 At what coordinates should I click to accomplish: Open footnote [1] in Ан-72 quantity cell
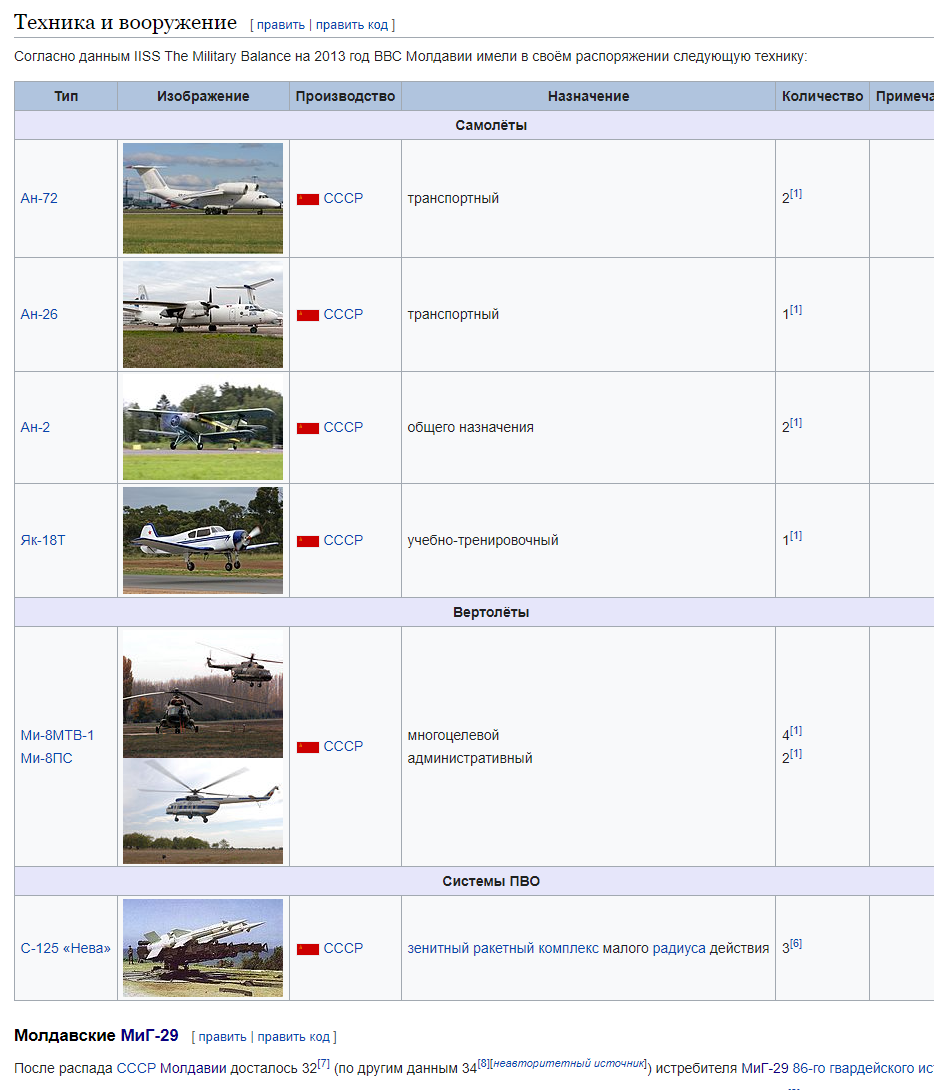click(796, 194)
